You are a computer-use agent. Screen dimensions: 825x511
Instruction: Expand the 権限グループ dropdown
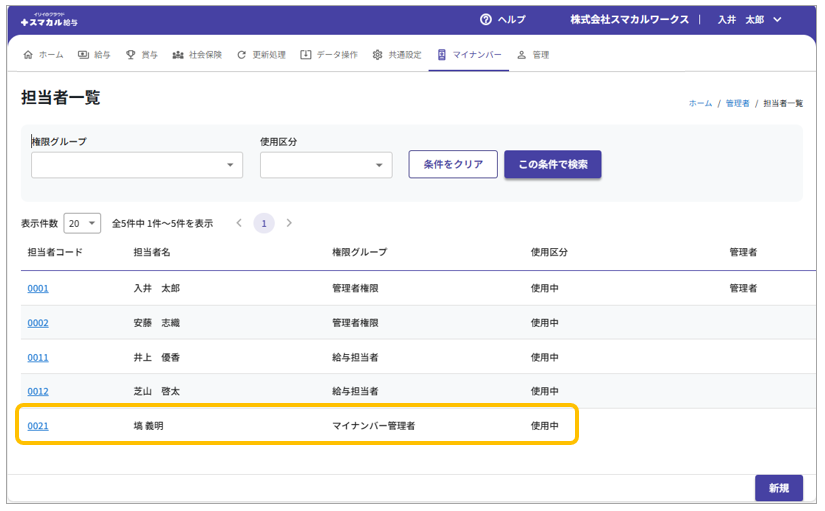click(x=136, y=165)
